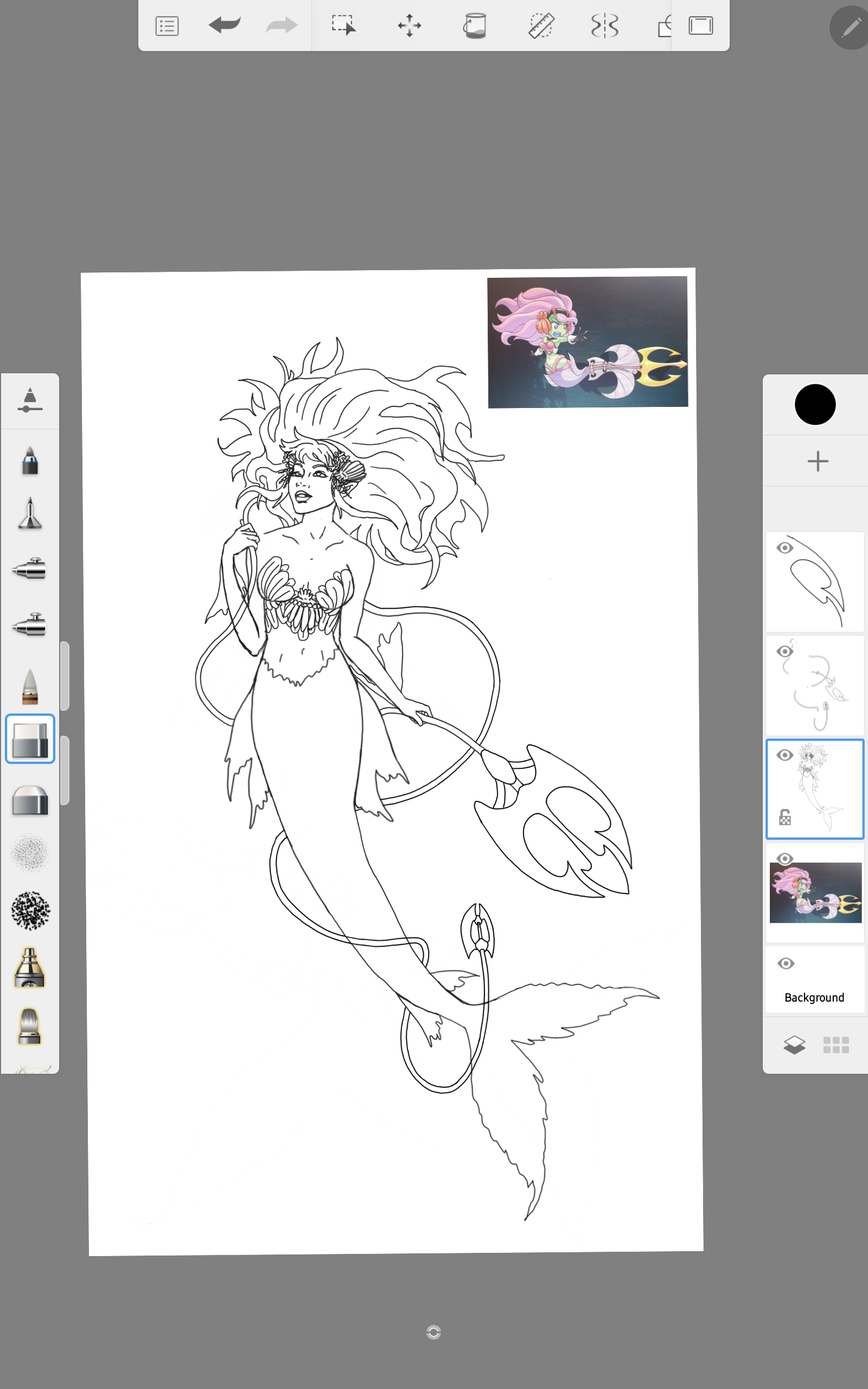Activate the transform move tool
The height and width of the screenshot is (1389, 868).
[x=409, y=26]
